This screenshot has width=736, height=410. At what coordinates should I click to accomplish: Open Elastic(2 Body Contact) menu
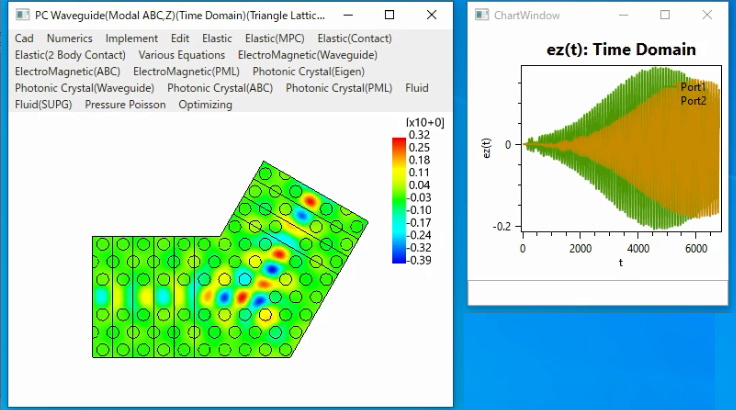click(70, 55)
